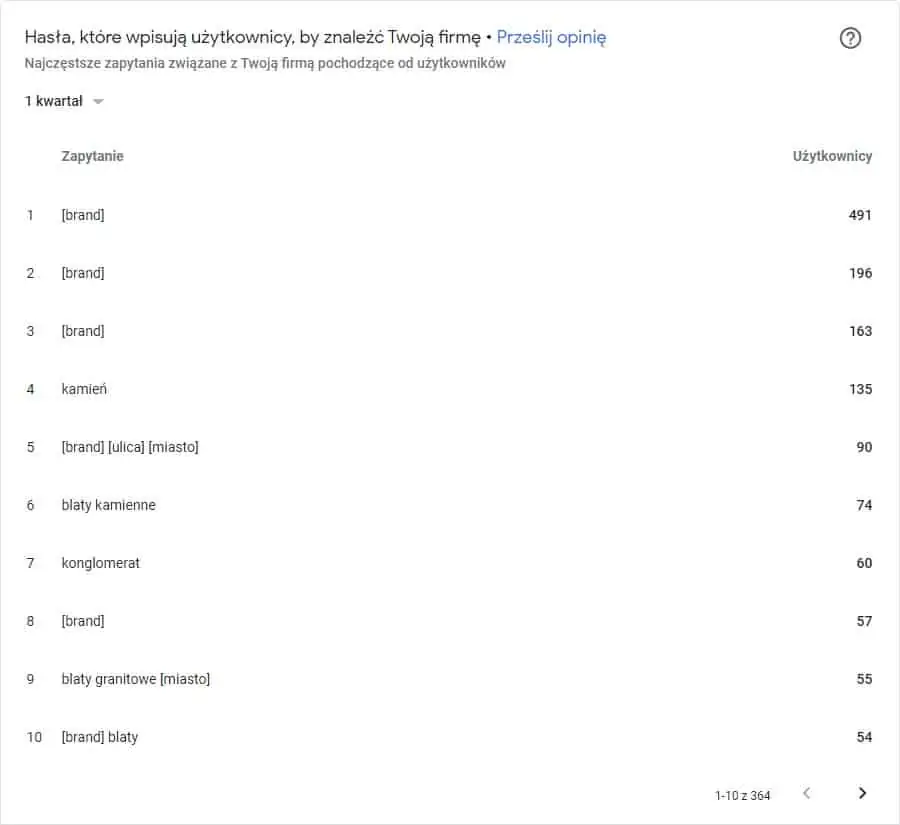Open the Prześlij opinię link
Viewport: 900px width, 825px height.
click(551, 37)
